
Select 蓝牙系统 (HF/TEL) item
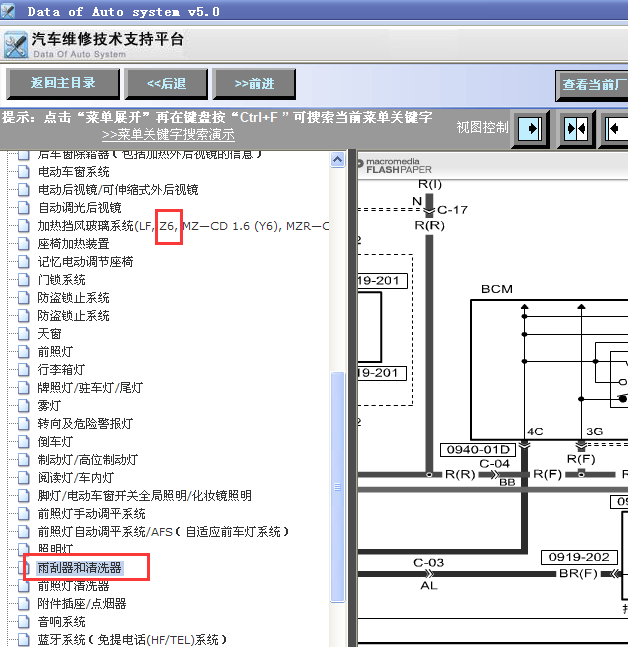(x=132, y=640)
